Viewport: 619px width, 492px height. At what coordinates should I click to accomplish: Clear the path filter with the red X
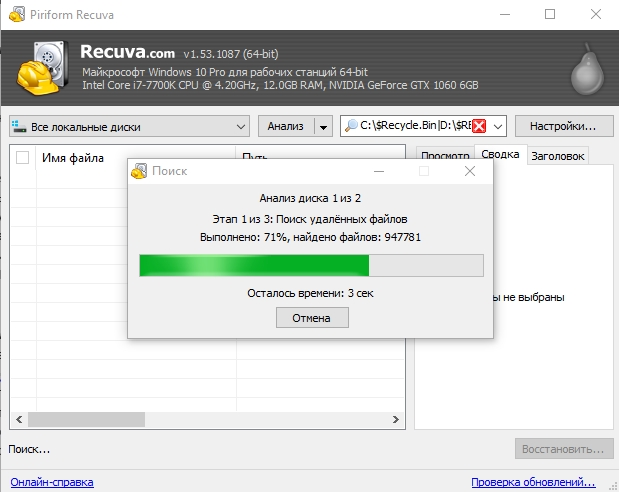point(479,126)
